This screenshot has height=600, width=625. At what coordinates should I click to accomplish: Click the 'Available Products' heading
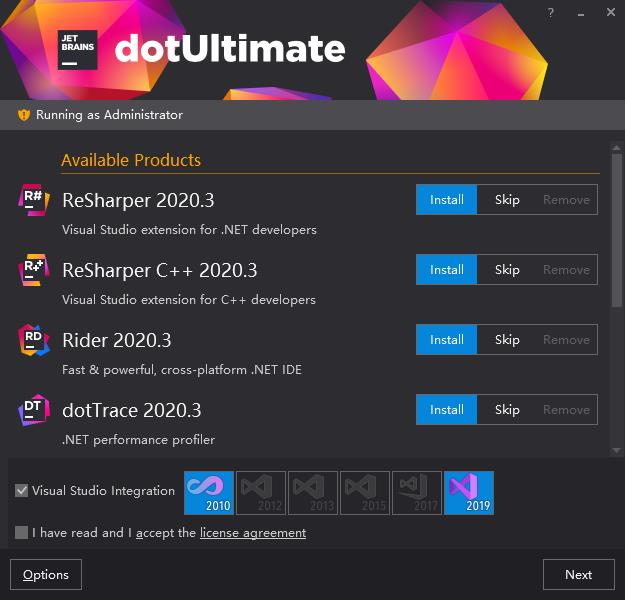(x=131, y=160)
